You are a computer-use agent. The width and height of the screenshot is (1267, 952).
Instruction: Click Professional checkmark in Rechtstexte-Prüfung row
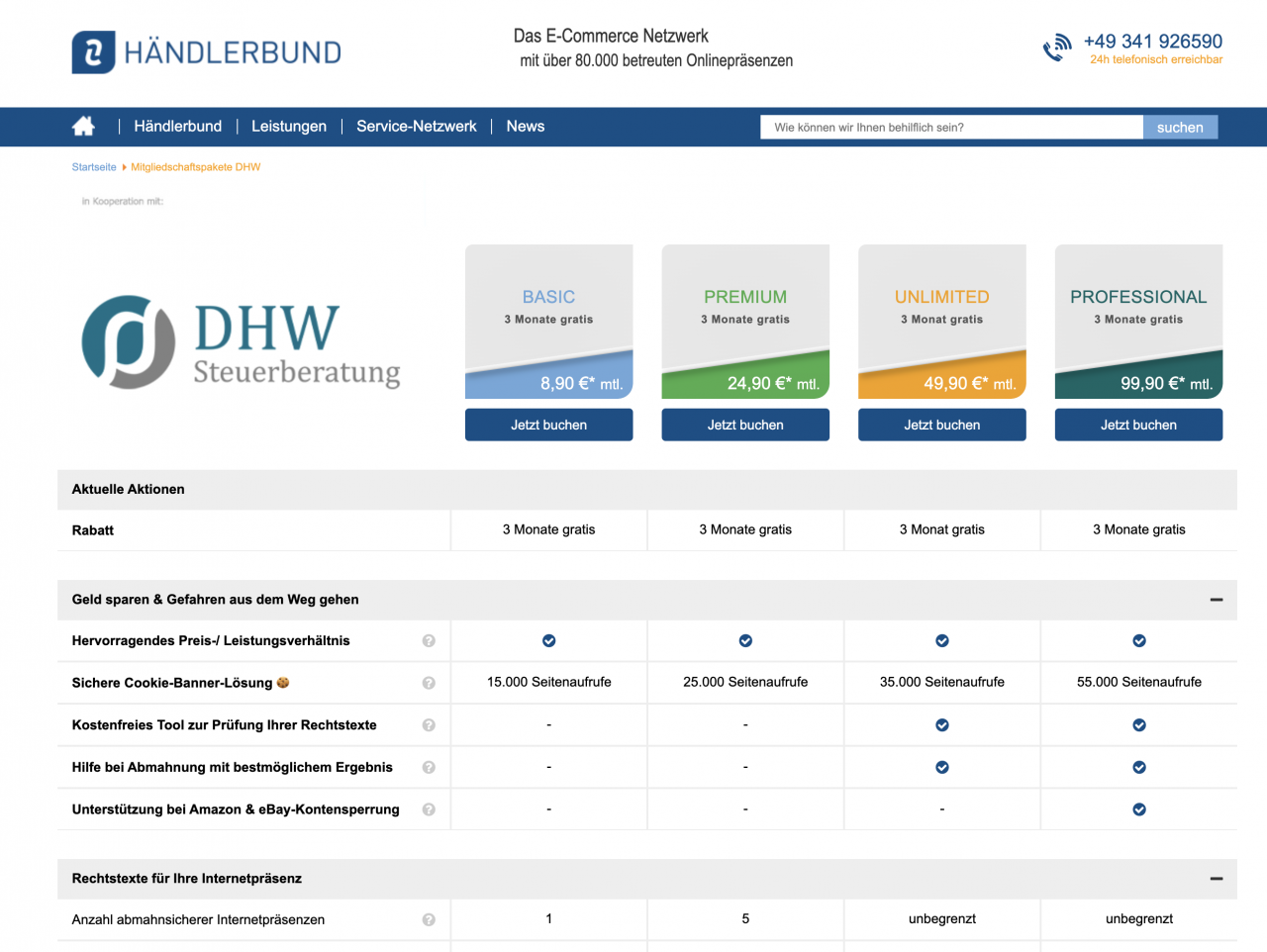pyautogui.click(x=1139, y=725)
